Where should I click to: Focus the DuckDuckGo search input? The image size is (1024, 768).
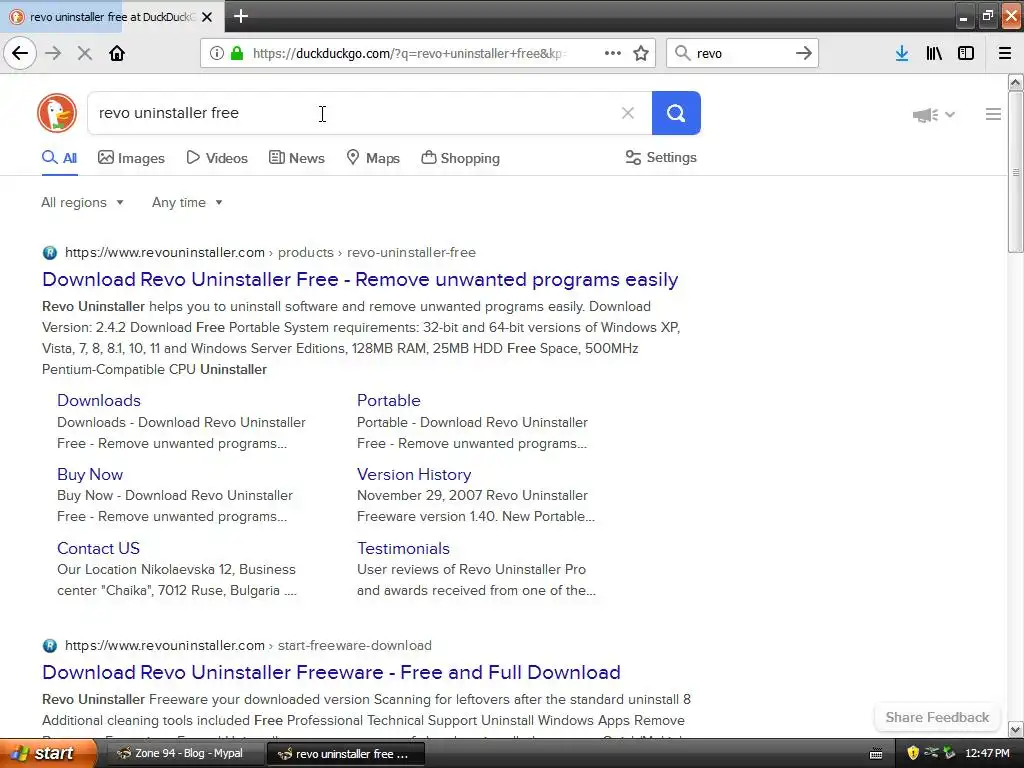pyautogui.click(x=353, y=113)
